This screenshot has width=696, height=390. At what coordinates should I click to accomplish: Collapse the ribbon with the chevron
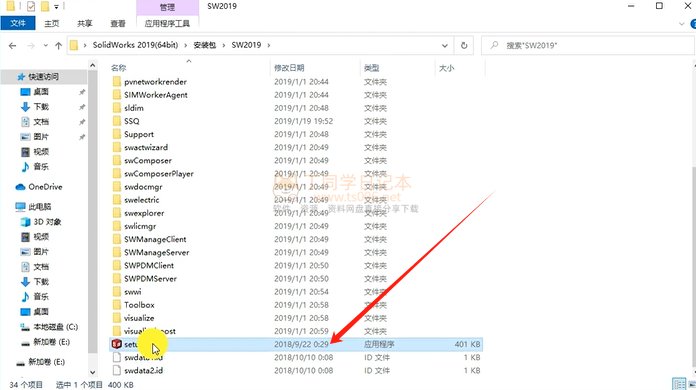[x=682, y=24]
